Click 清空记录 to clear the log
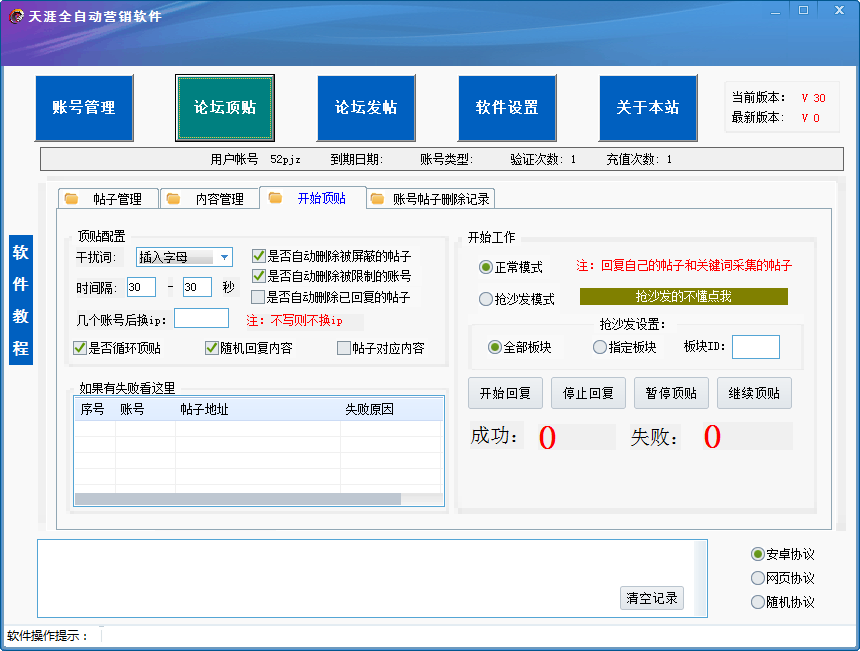The height and width of the screenshot is (651, 860). click(x=652, y=598)
